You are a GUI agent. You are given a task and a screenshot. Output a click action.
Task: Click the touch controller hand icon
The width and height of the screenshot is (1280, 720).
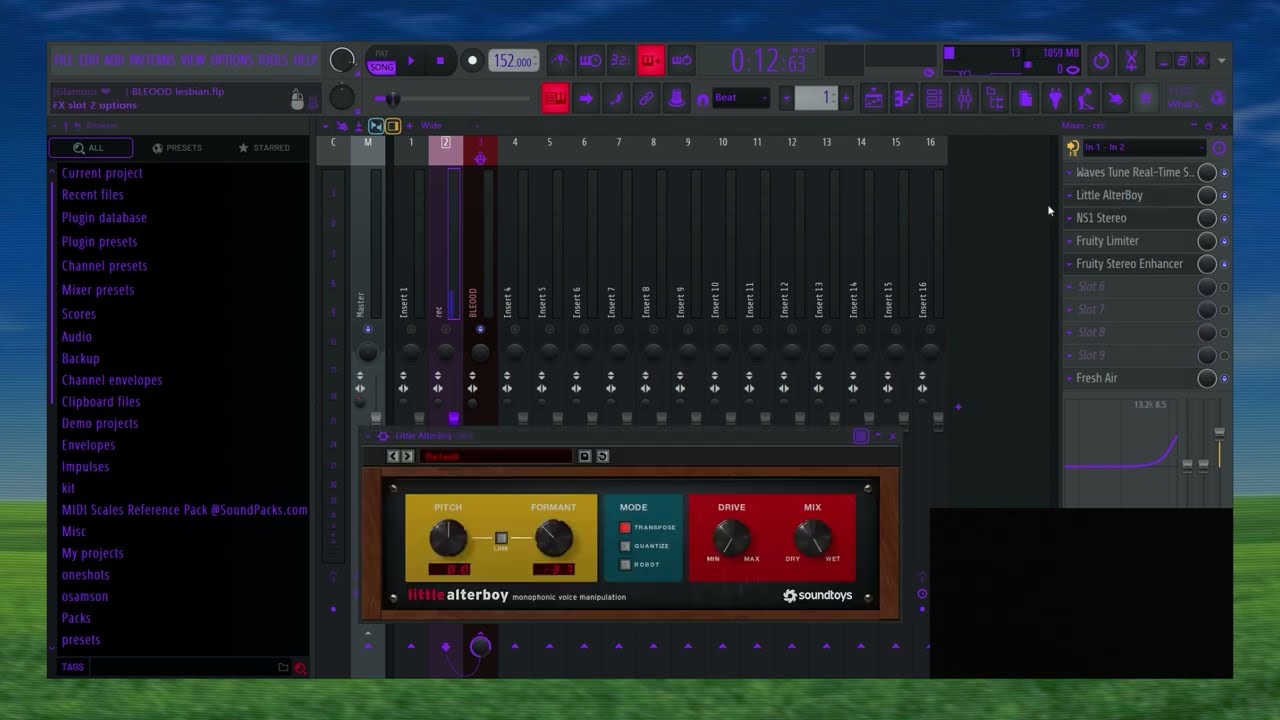1115,98
